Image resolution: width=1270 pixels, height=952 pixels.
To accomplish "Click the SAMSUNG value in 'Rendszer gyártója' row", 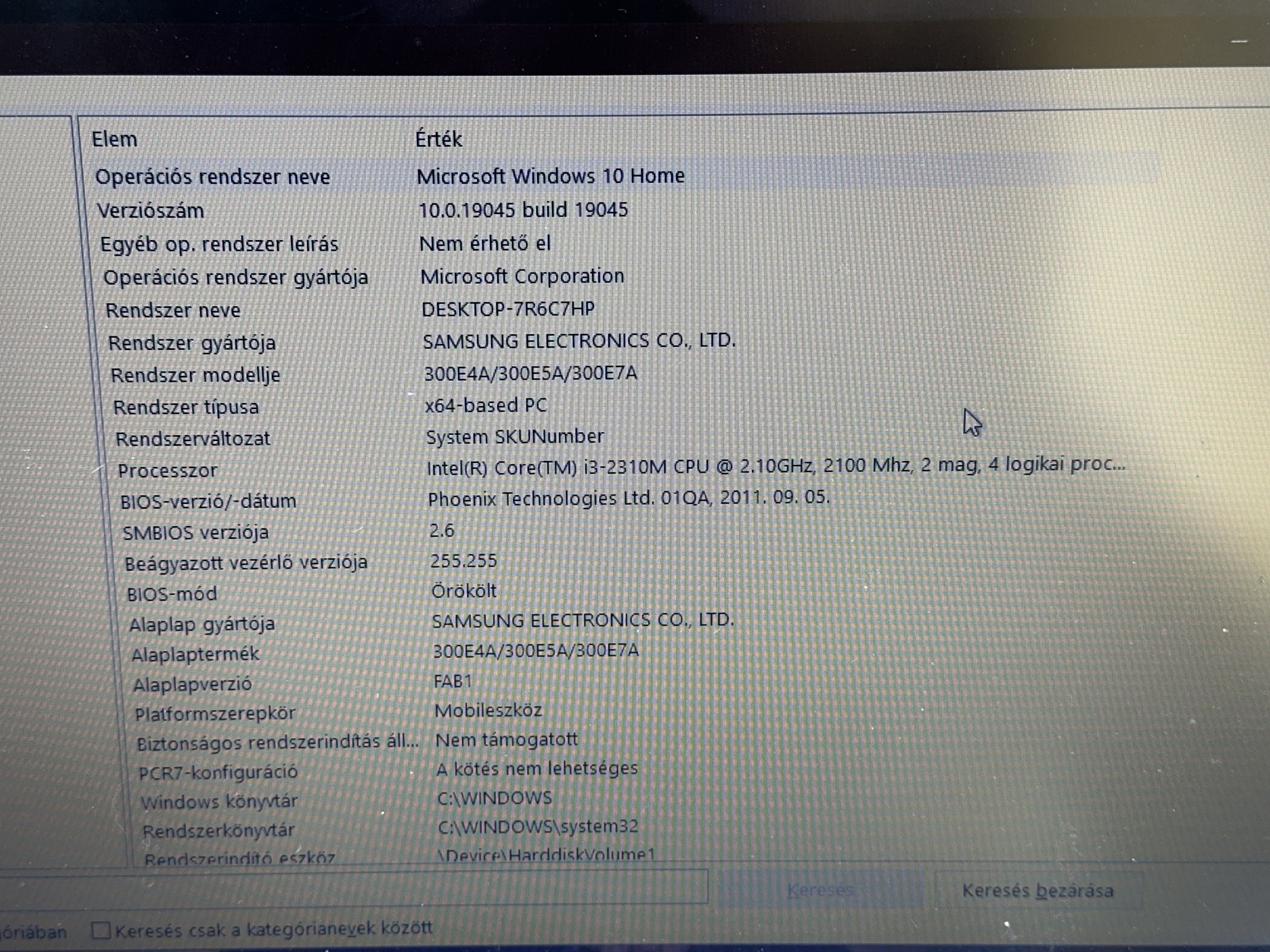I will pos(580,341).
